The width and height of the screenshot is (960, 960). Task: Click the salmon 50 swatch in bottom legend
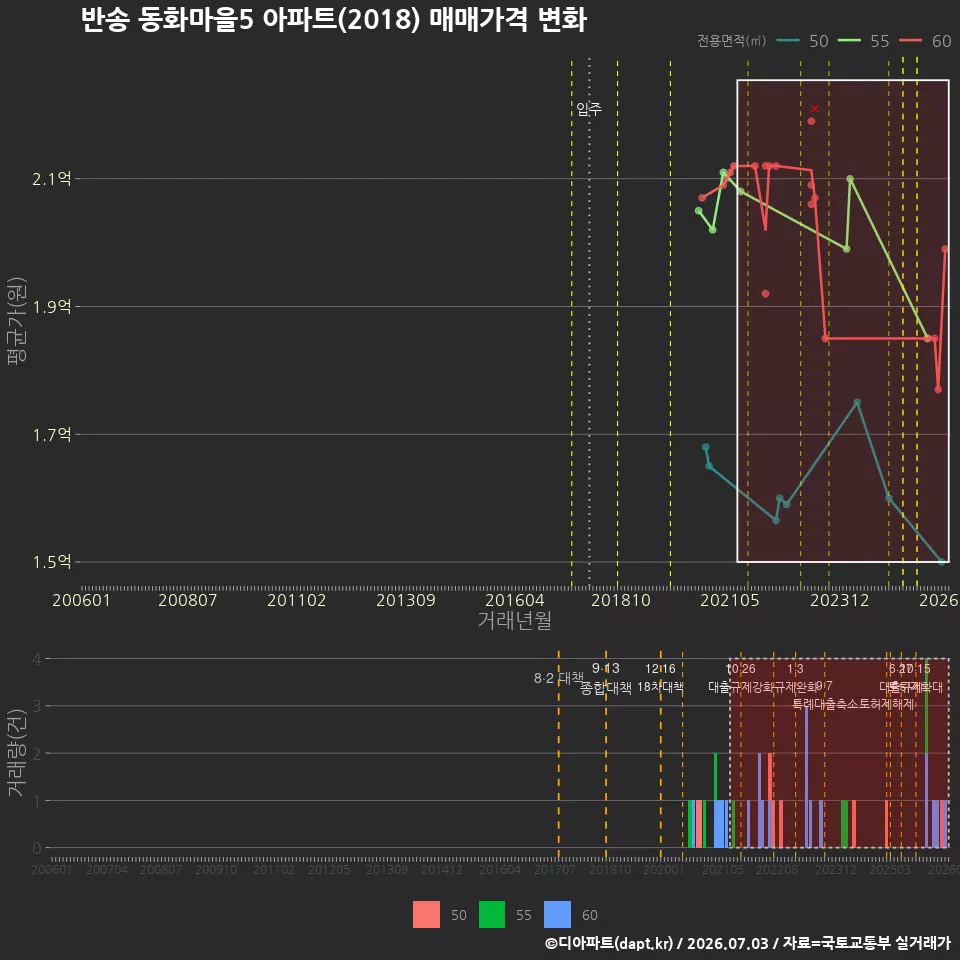(x=426, y=915)
